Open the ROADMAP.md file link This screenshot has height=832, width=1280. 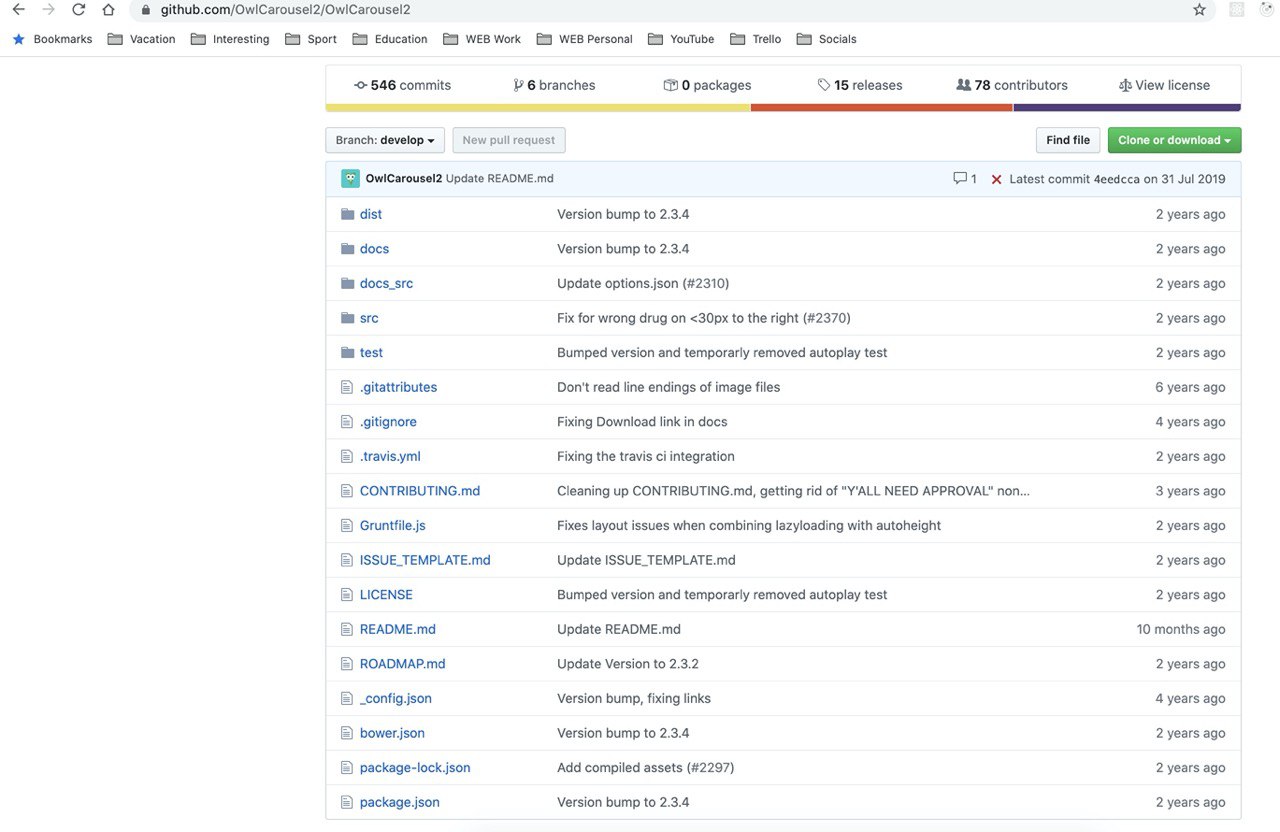[402, 664]
